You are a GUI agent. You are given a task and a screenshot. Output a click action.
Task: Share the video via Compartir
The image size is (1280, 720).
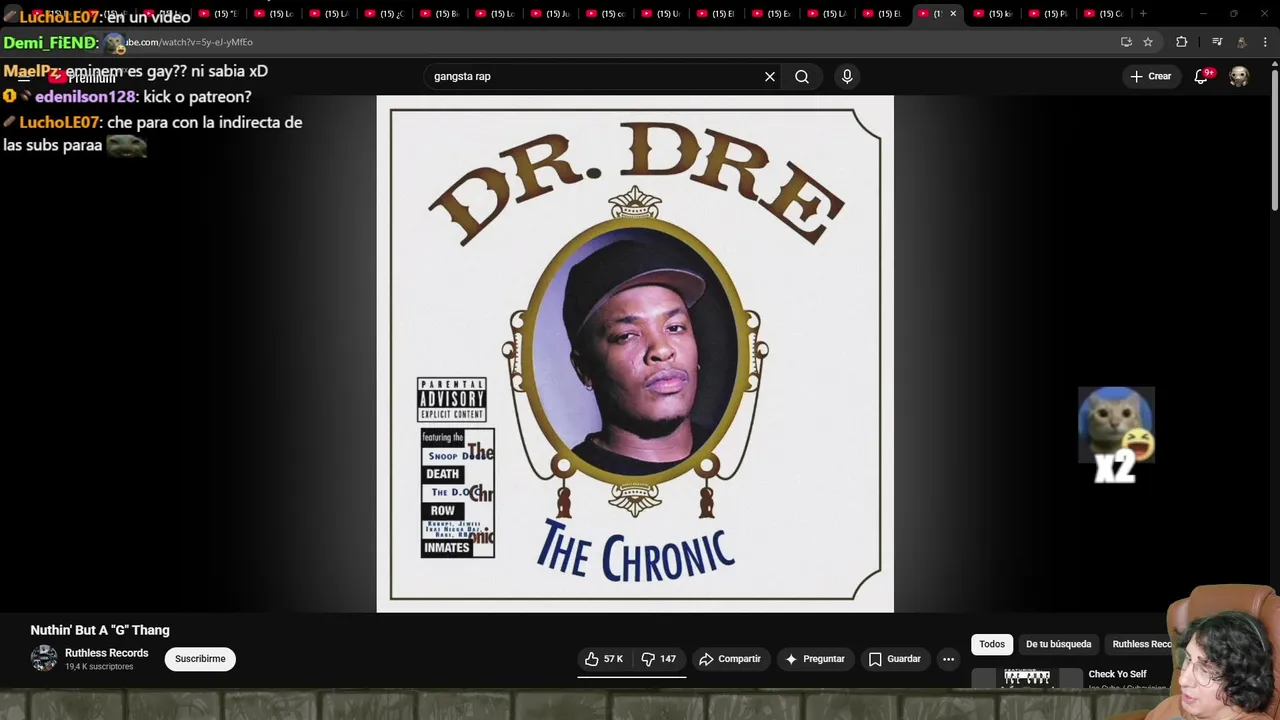[x=730, y=659]
